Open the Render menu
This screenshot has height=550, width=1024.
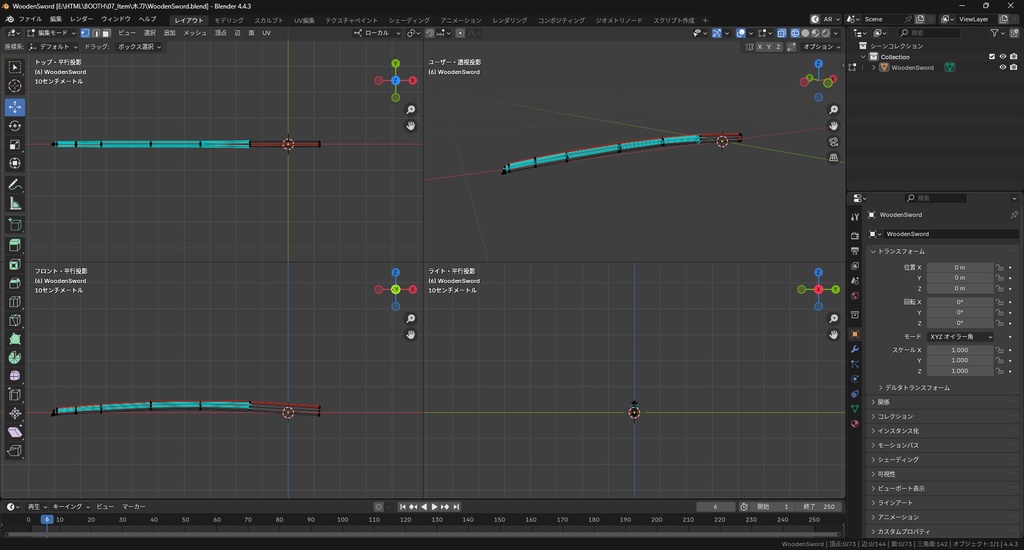(x=82, y=19)
